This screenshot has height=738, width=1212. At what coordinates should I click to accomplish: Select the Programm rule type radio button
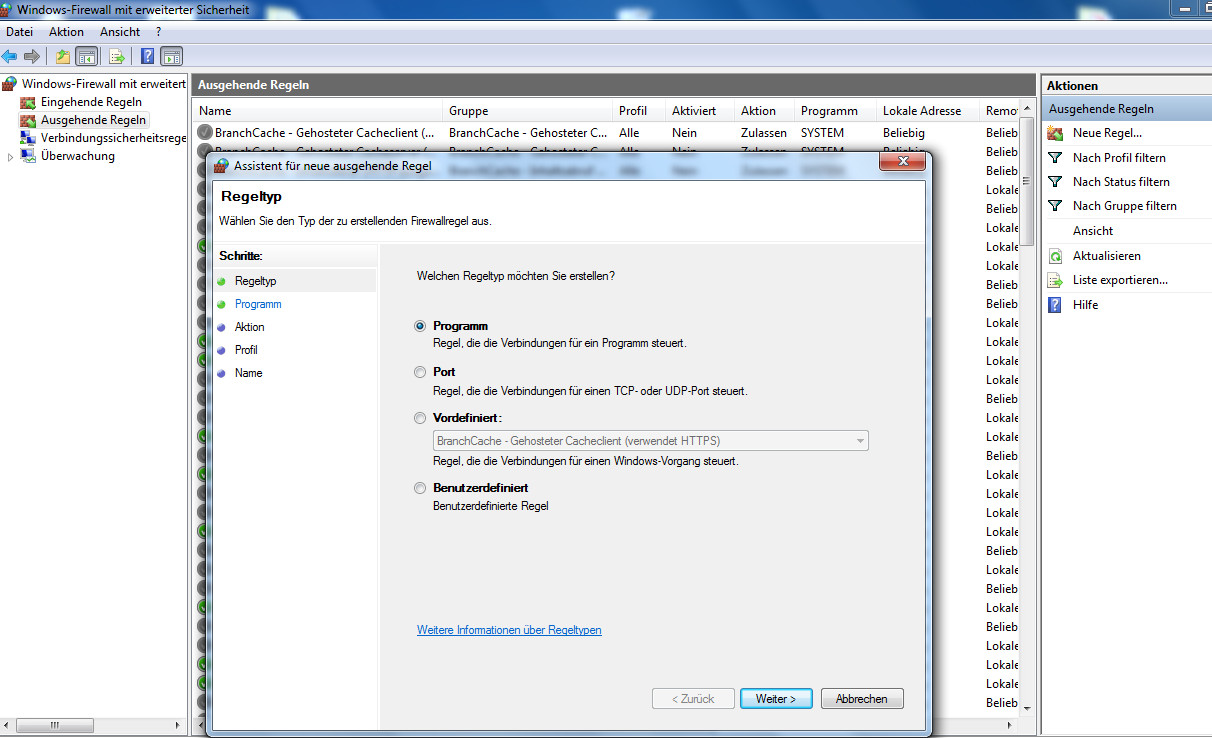point(420,326)
